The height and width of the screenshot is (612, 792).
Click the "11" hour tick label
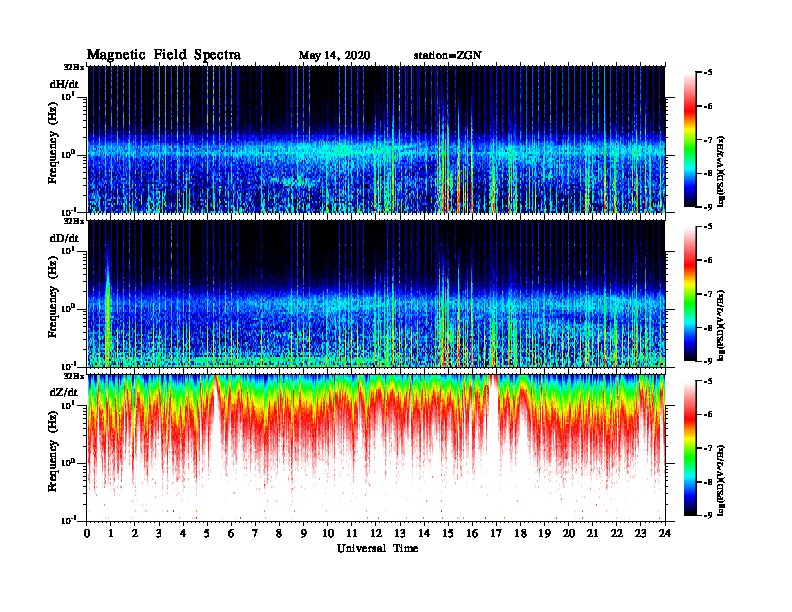point(352,534)
